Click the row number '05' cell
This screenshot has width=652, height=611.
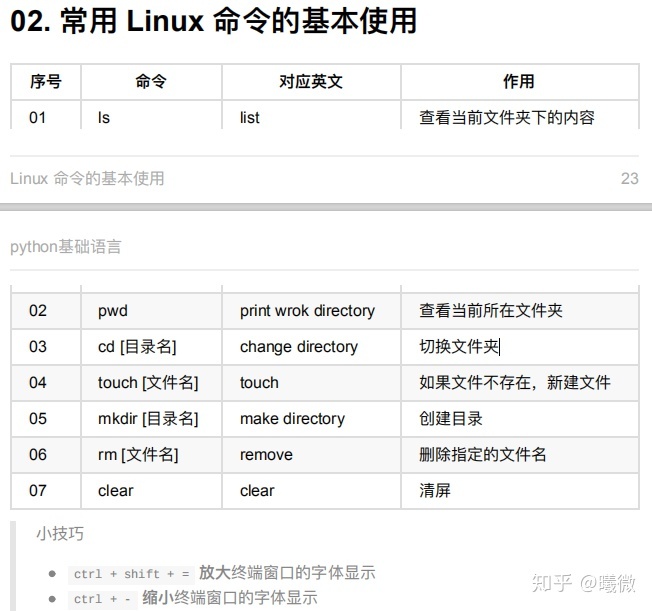pyautogui.click(x=46, y=419)
